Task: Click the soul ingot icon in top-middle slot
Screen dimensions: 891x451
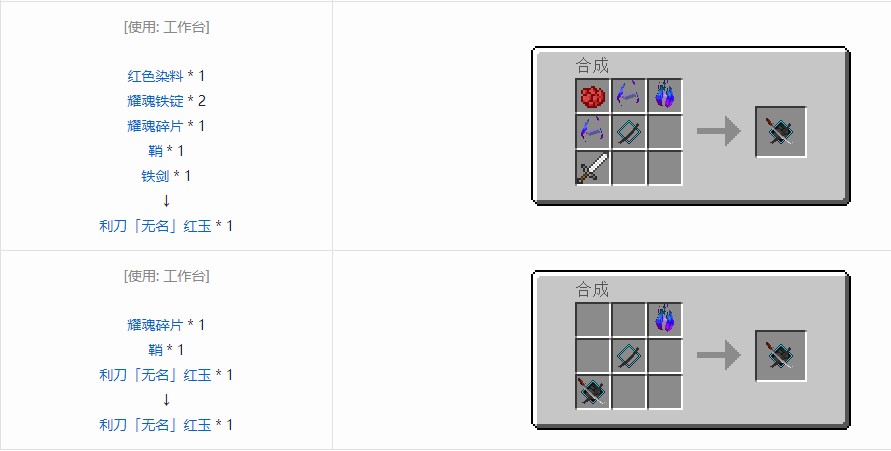Action: (x=628, y=95)
